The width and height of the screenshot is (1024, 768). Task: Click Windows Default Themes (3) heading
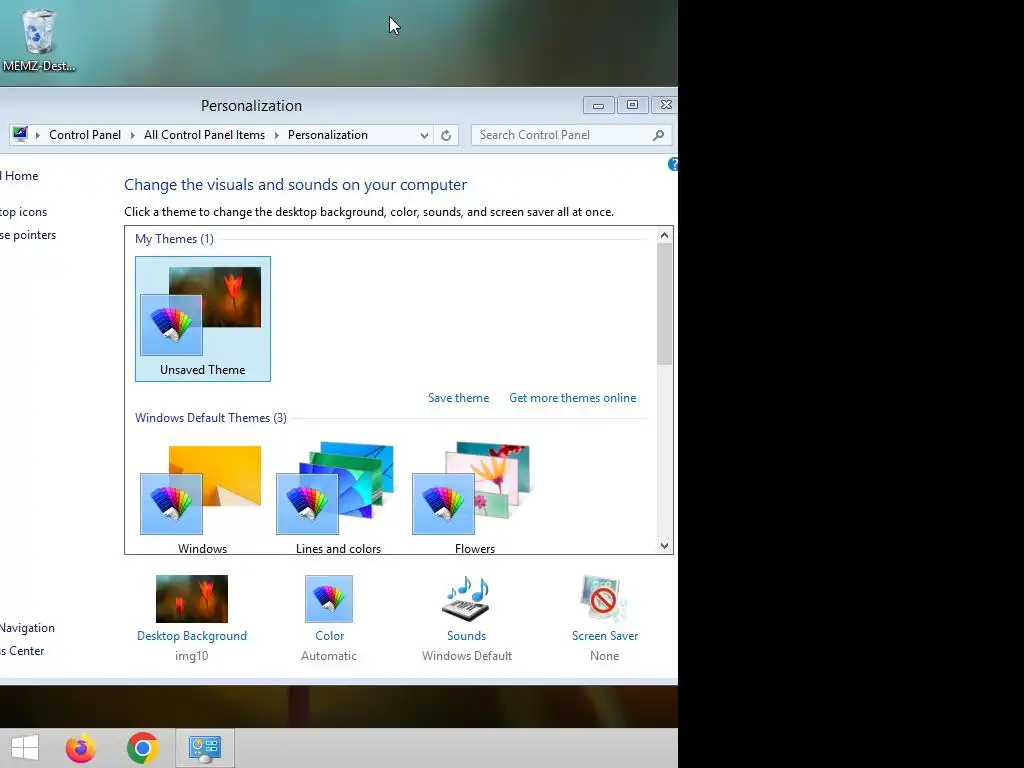[211, 418]
